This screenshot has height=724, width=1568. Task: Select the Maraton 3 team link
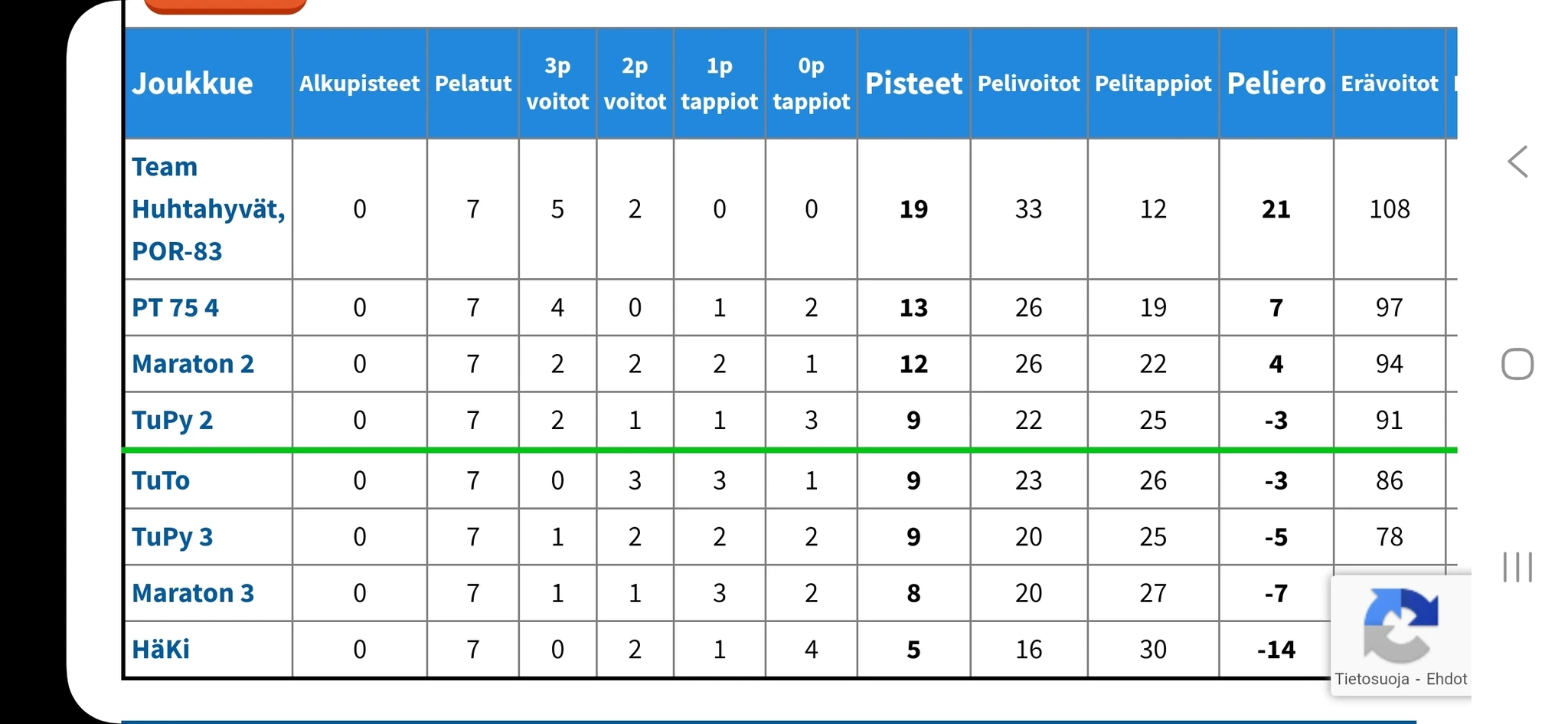(193, 593)
